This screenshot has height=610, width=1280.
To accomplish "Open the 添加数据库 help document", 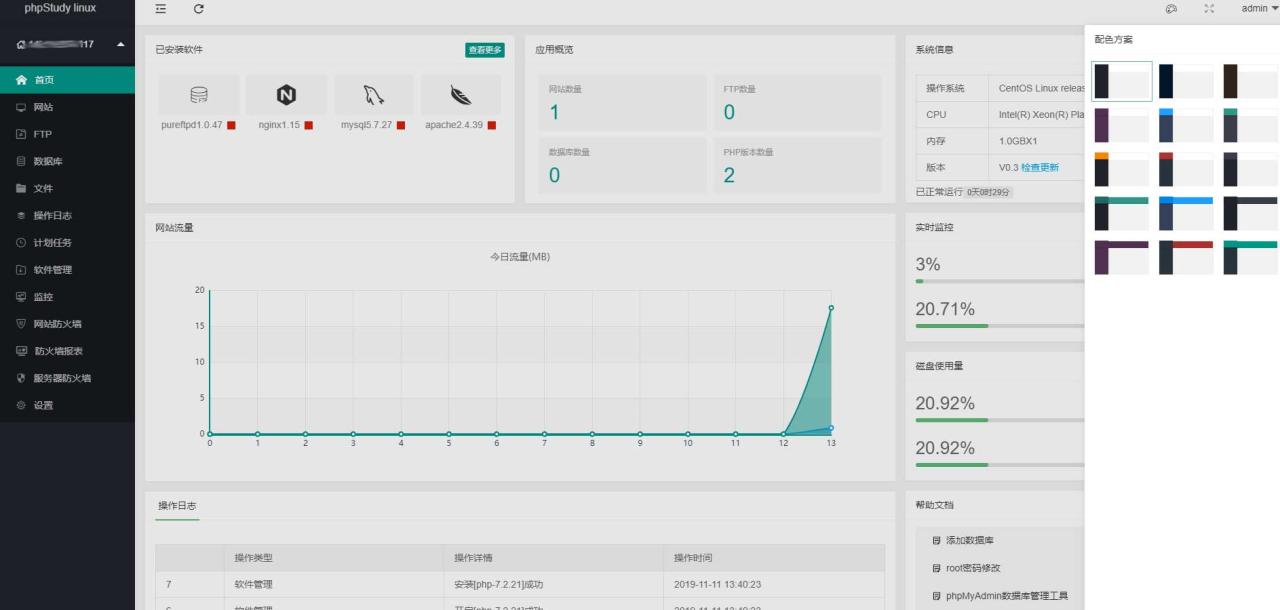I will (x=969, y=541).
